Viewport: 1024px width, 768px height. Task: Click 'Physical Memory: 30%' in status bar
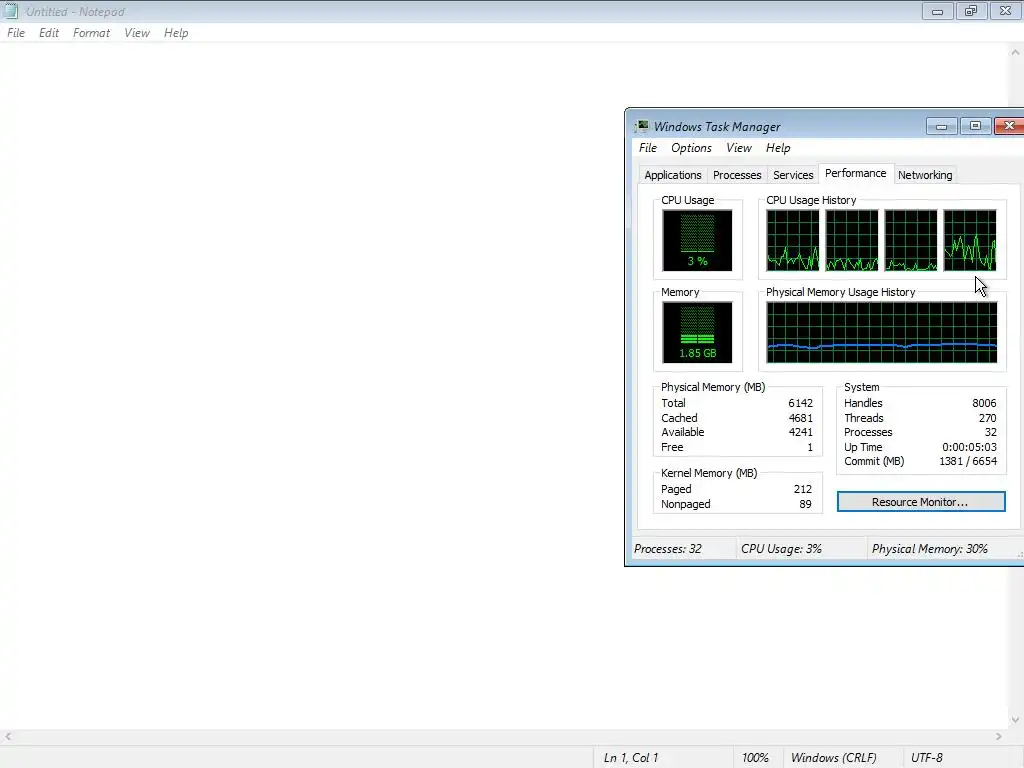tap(929, 549)
